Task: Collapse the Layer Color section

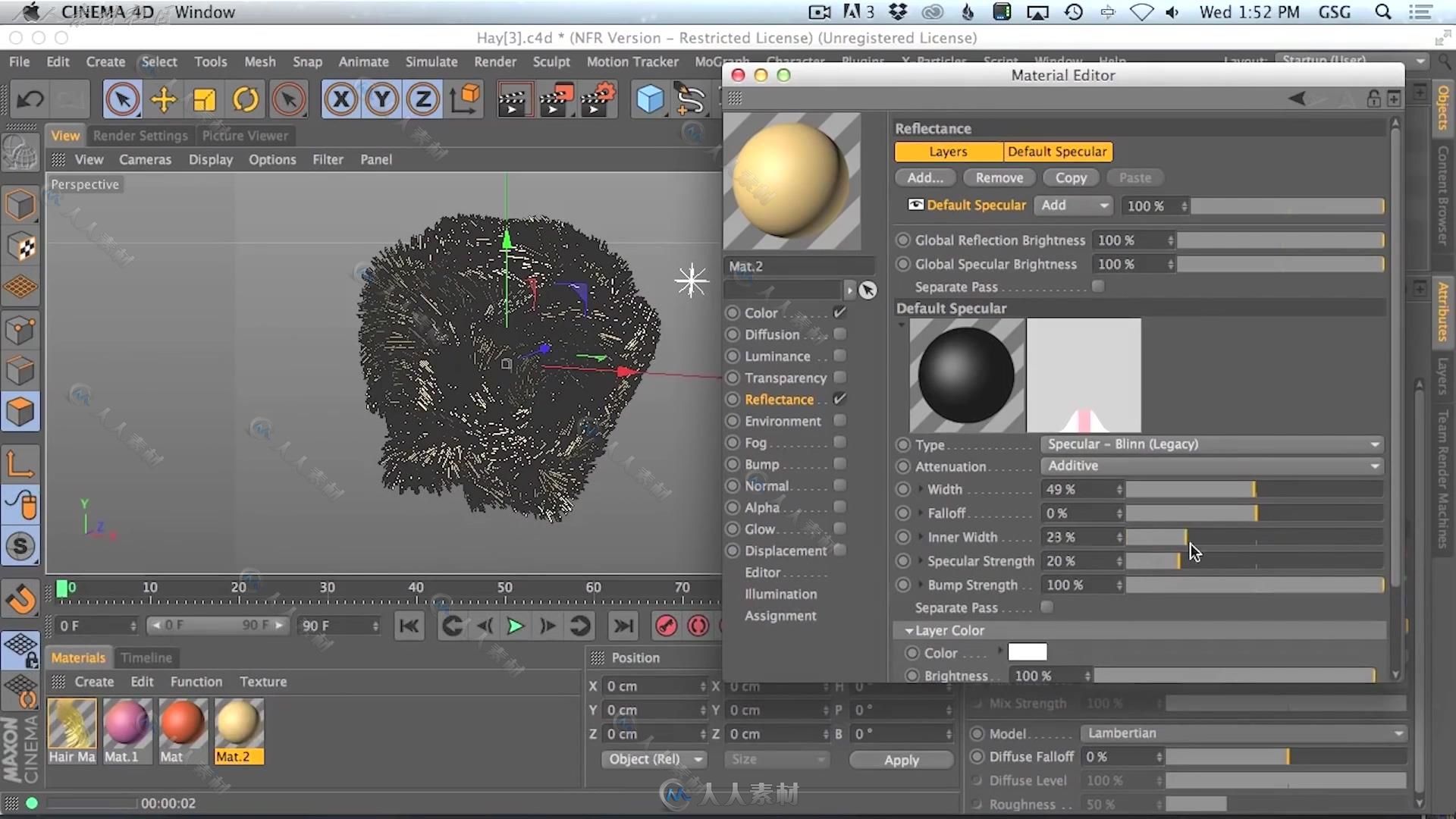Action: (908, 630)
